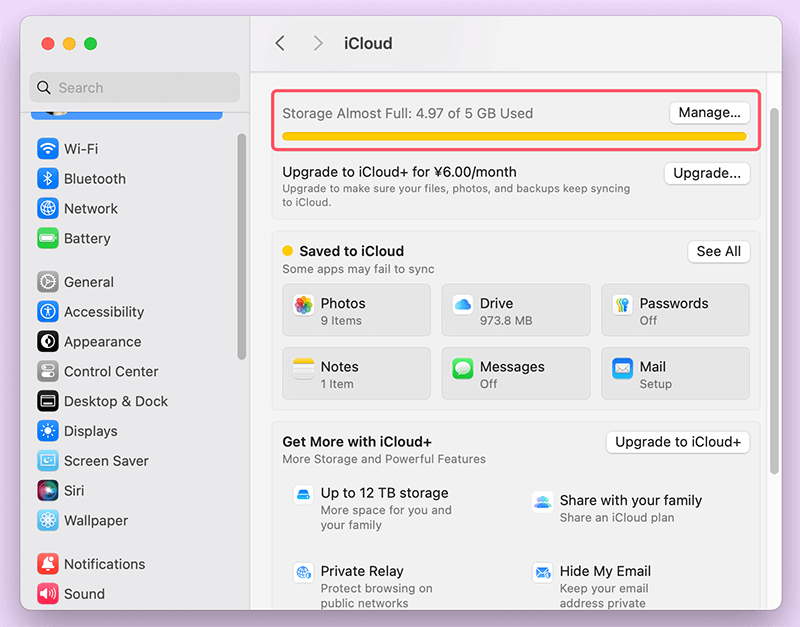Open iCloud Drive storage details
This screenshot has height=627, width=800.
pos(515,310)
